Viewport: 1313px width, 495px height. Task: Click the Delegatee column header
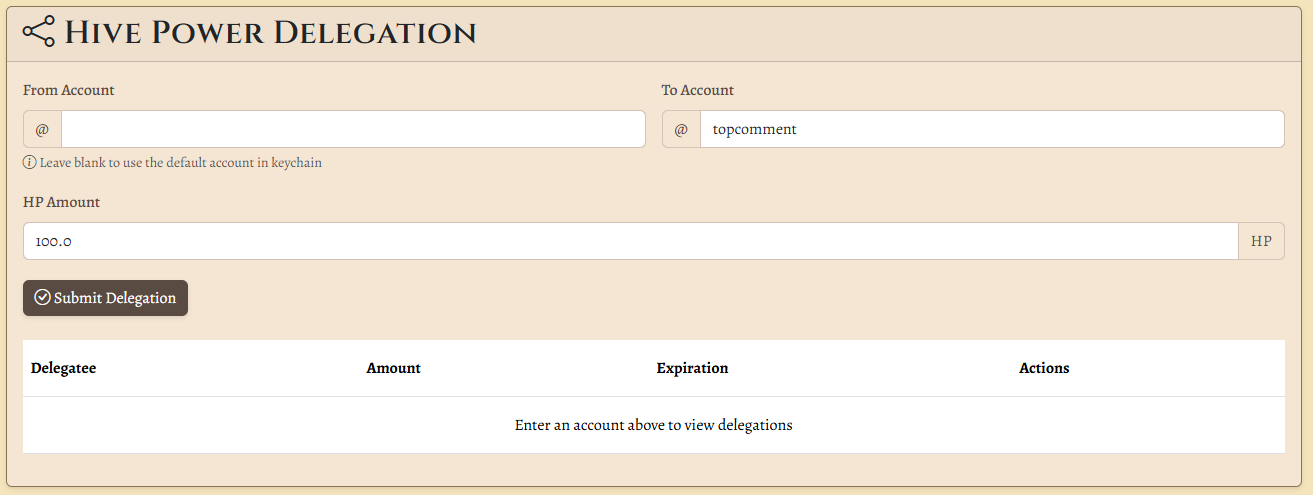click(64, 368)
